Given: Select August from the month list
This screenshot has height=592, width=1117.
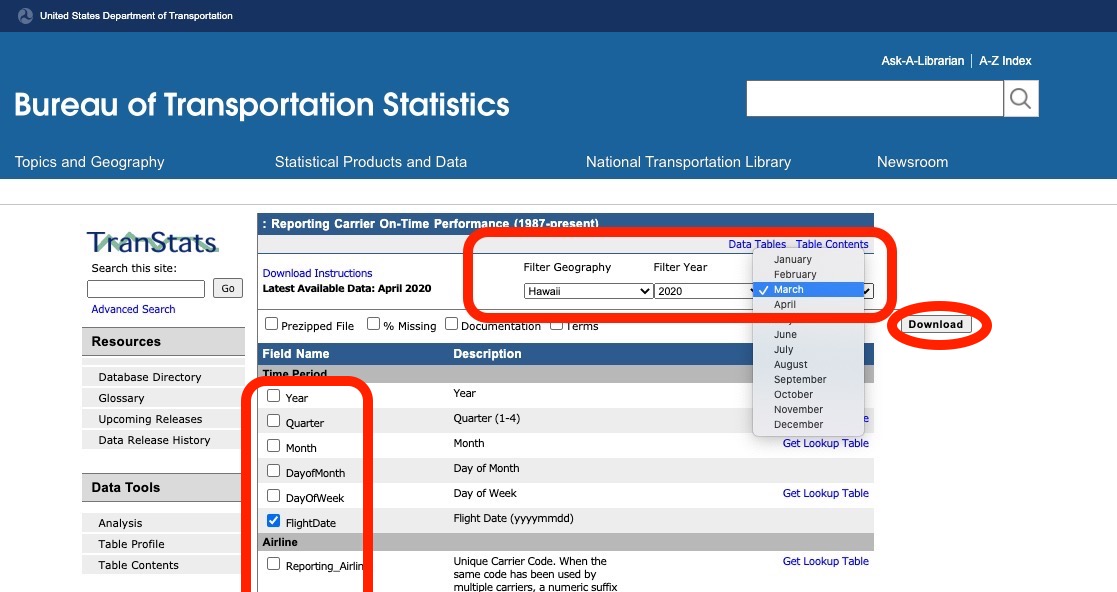Looking at the screenshot, I should (808, 364).
